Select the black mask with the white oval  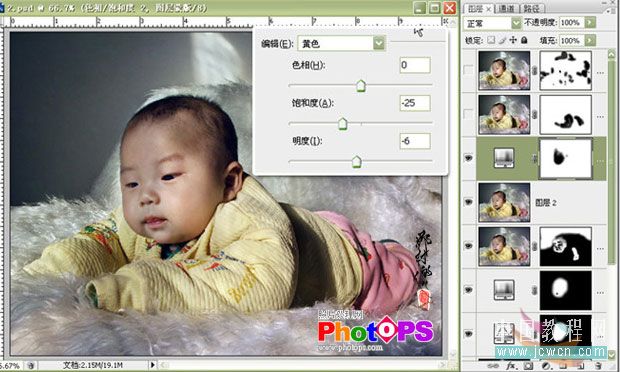click(x=565, y=290)
